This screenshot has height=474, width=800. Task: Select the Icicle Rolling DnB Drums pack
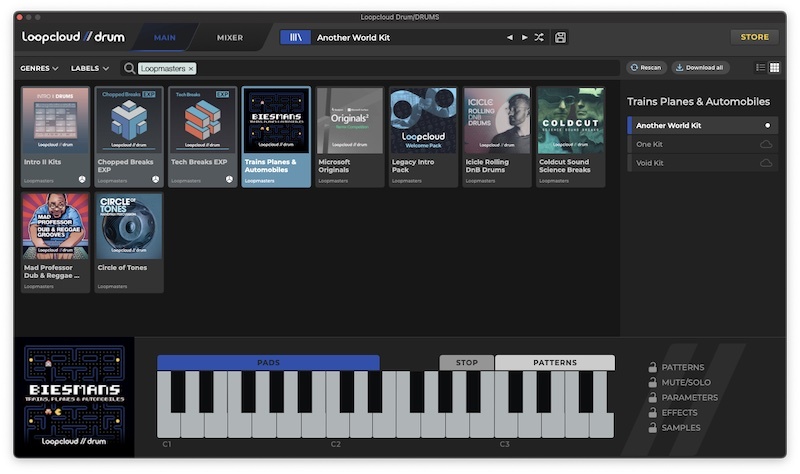click(497, 136)
